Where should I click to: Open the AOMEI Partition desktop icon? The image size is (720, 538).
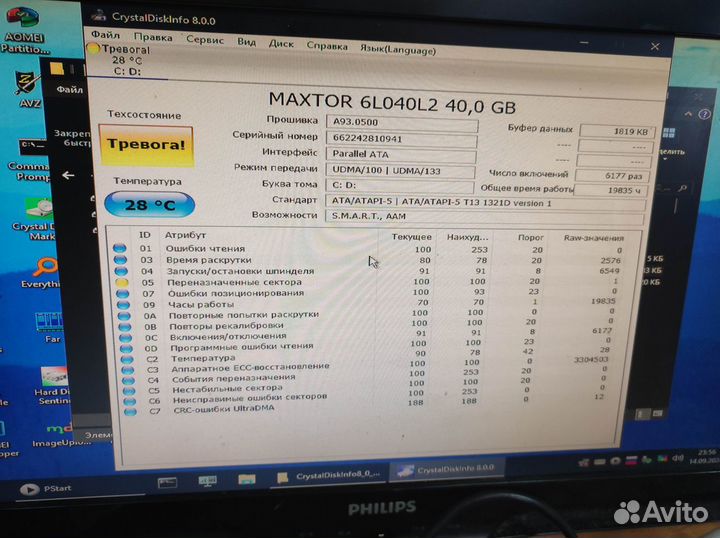23,30
